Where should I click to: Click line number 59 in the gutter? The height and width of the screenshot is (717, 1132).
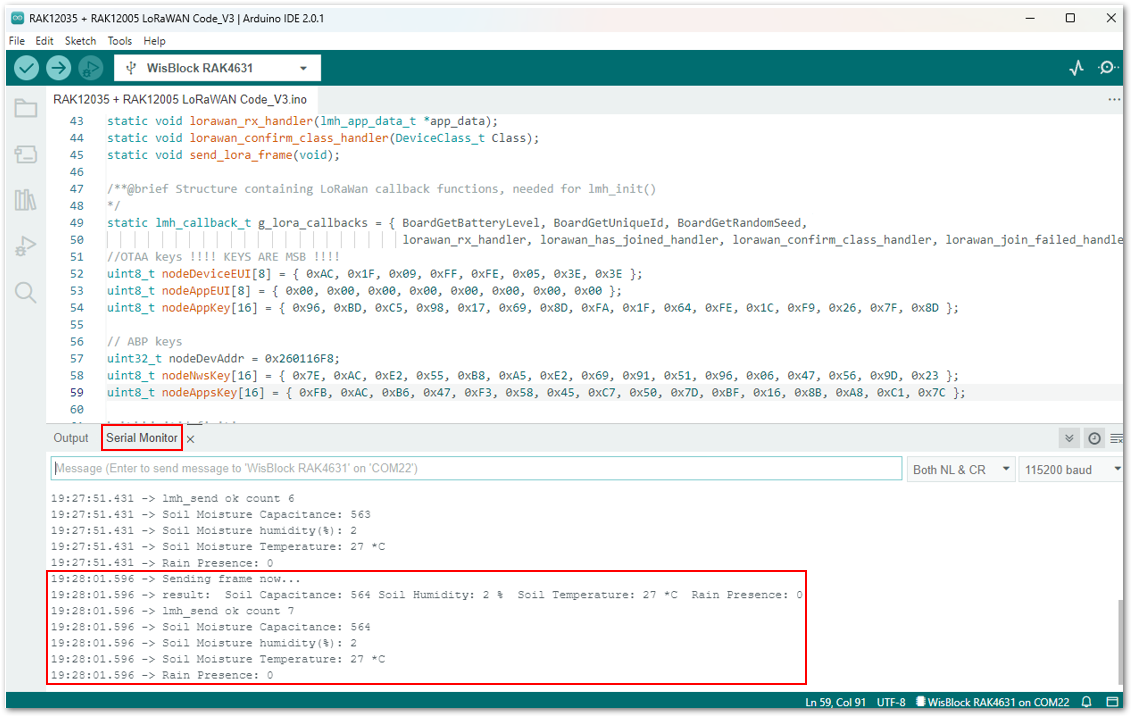[77, 393]
